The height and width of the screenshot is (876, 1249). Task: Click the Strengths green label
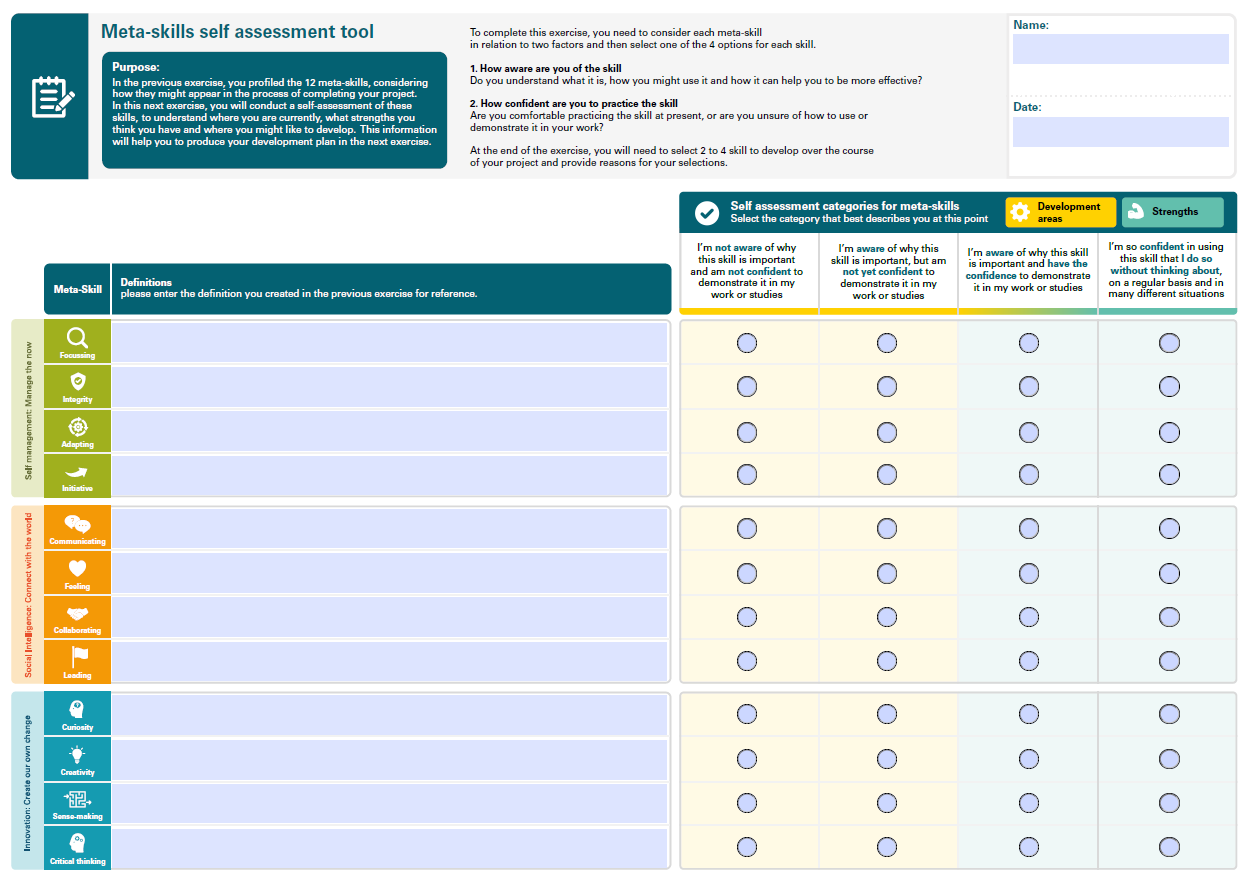[1172, 212]
